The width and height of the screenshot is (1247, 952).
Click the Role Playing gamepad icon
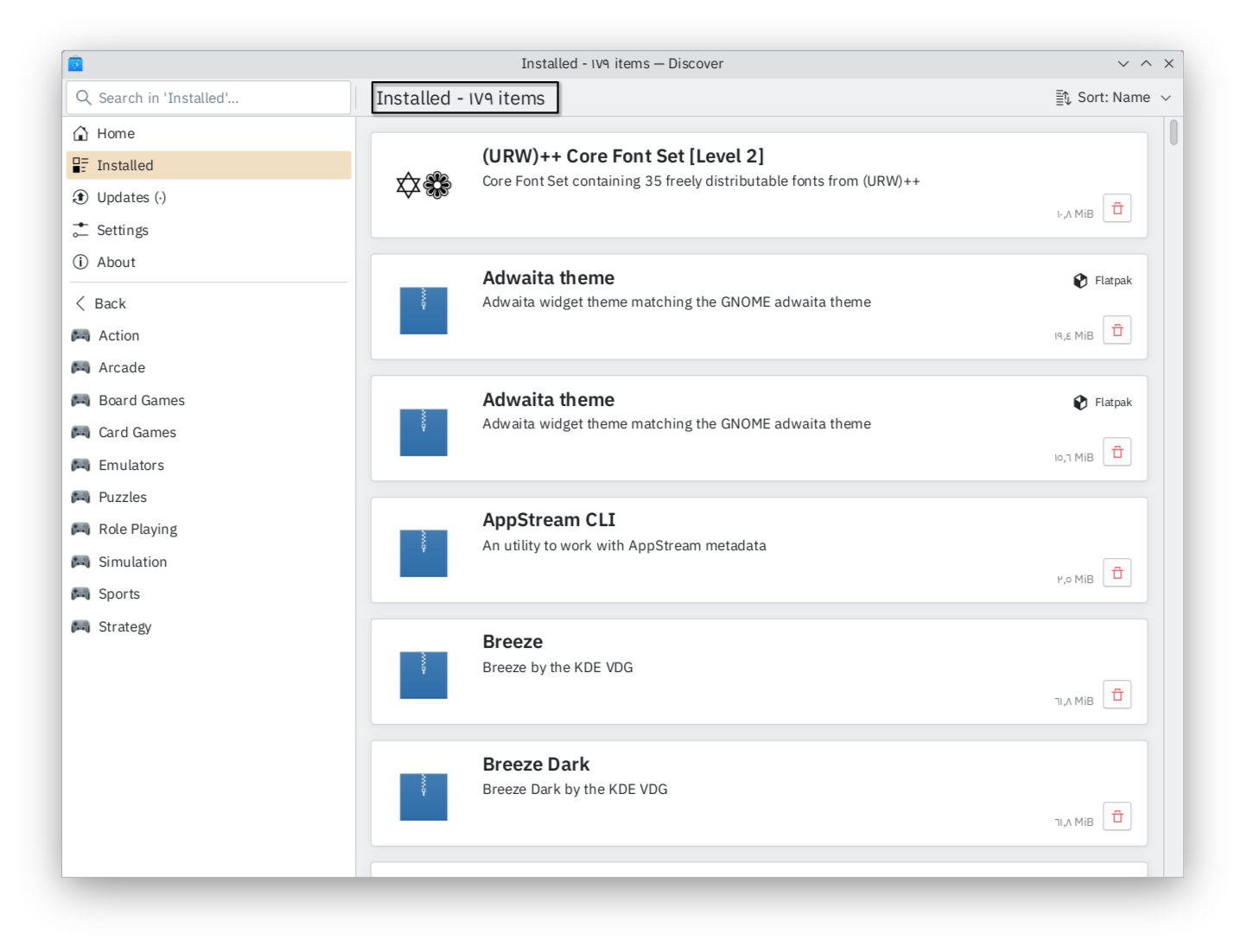click(x=81, y=529)
